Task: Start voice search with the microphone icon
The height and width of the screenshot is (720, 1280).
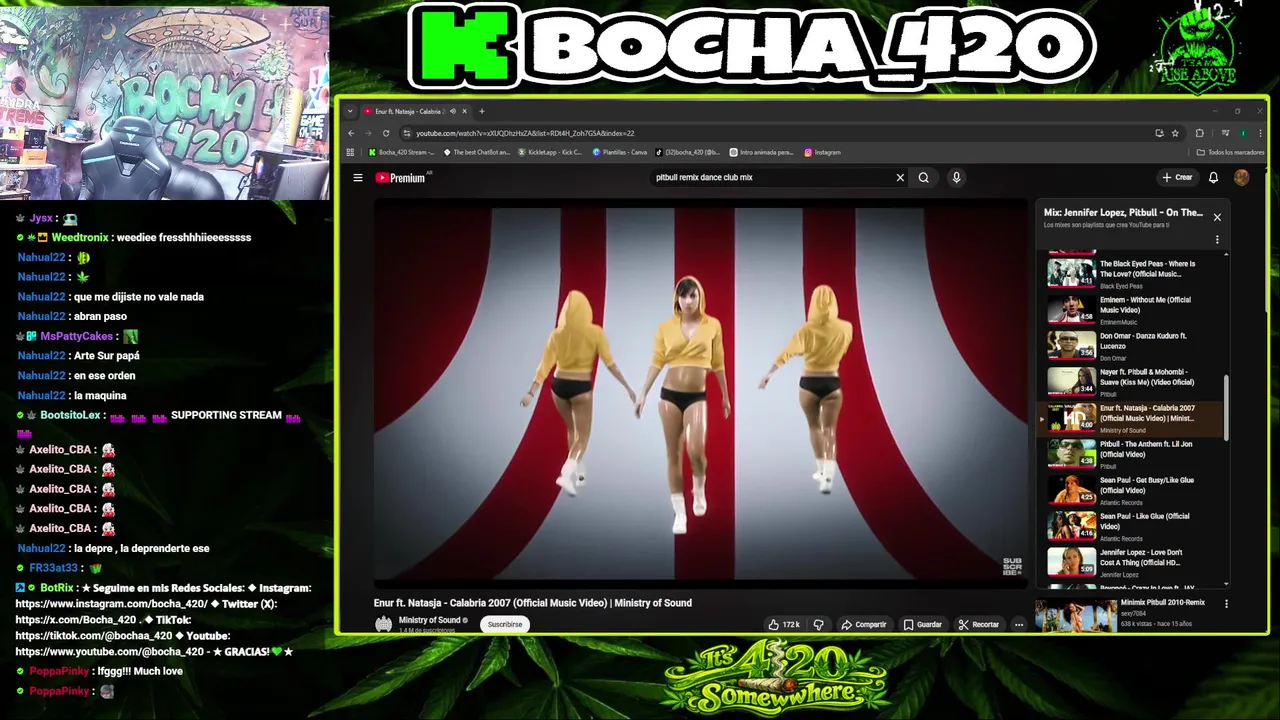Action: (956, 178)
